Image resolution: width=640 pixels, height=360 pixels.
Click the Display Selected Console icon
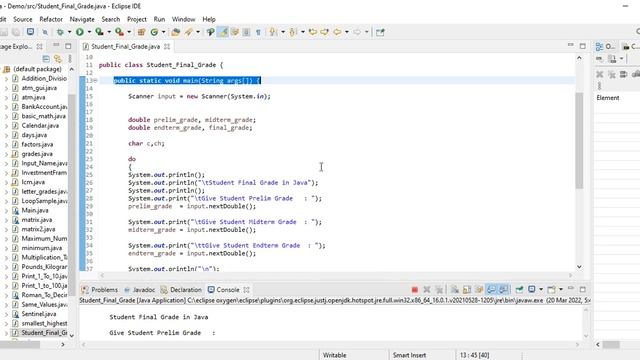(531, 289)
